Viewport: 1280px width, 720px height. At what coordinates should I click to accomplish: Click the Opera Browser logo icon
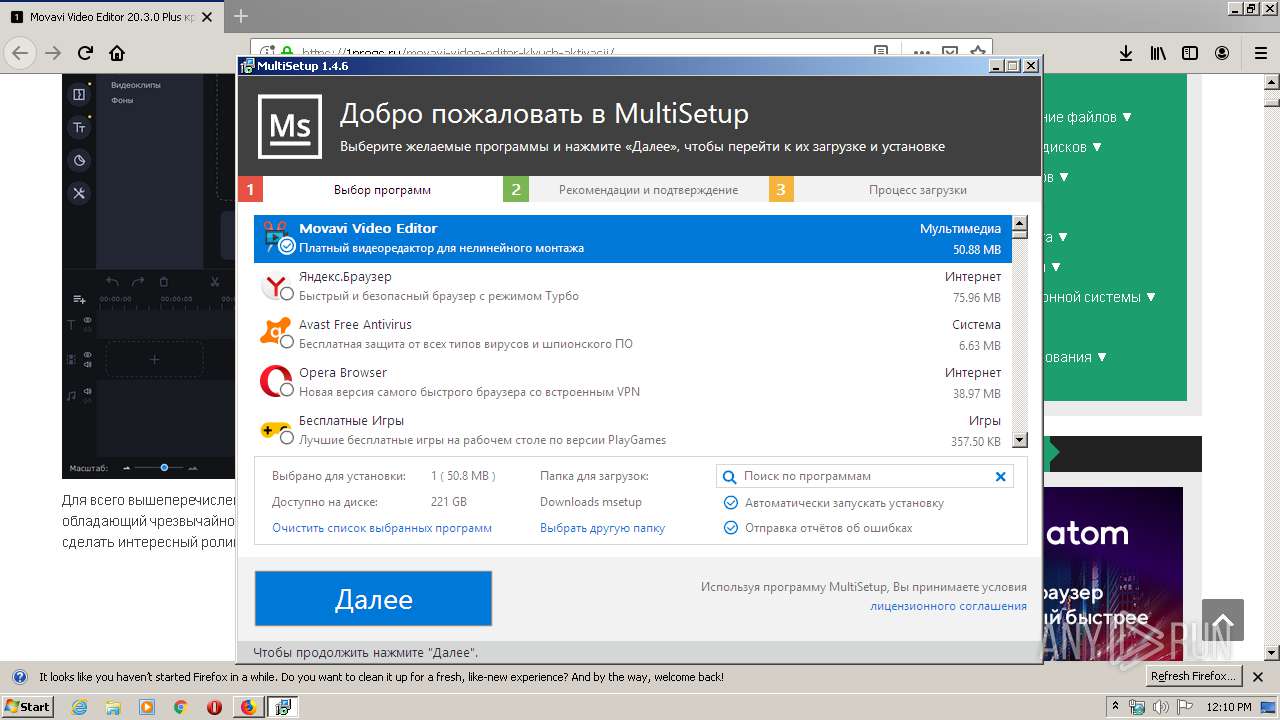[x=275, y=381]
